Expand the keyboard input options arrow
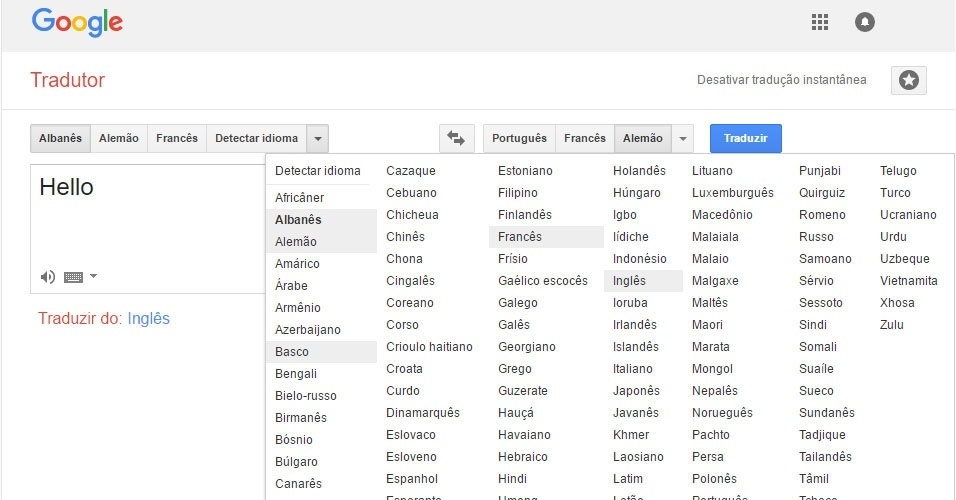956x500 pixels. (x=93, y=276)
